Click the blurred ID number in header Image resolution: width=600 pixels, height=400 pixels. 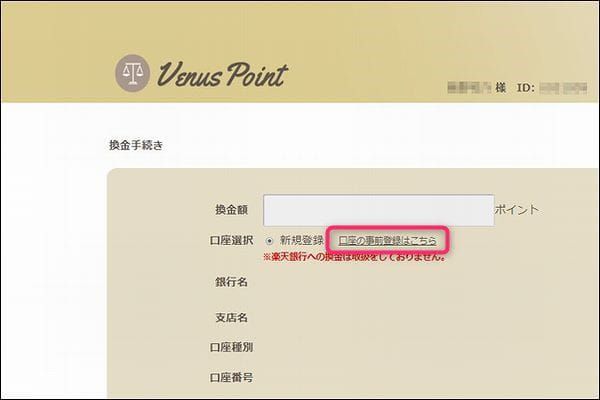pyautogui.click(x=563, y=88)
